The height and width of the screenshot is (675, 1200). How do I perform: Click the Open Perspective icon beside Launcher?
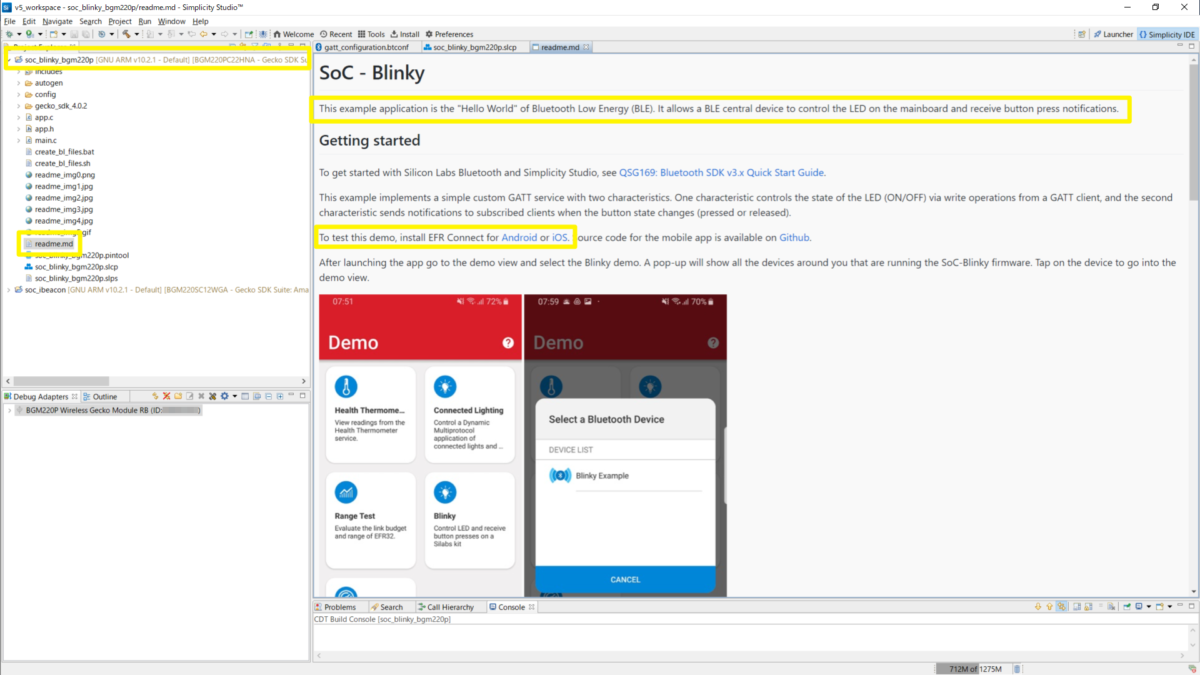pyautogui.click(x=1080, y=34)
